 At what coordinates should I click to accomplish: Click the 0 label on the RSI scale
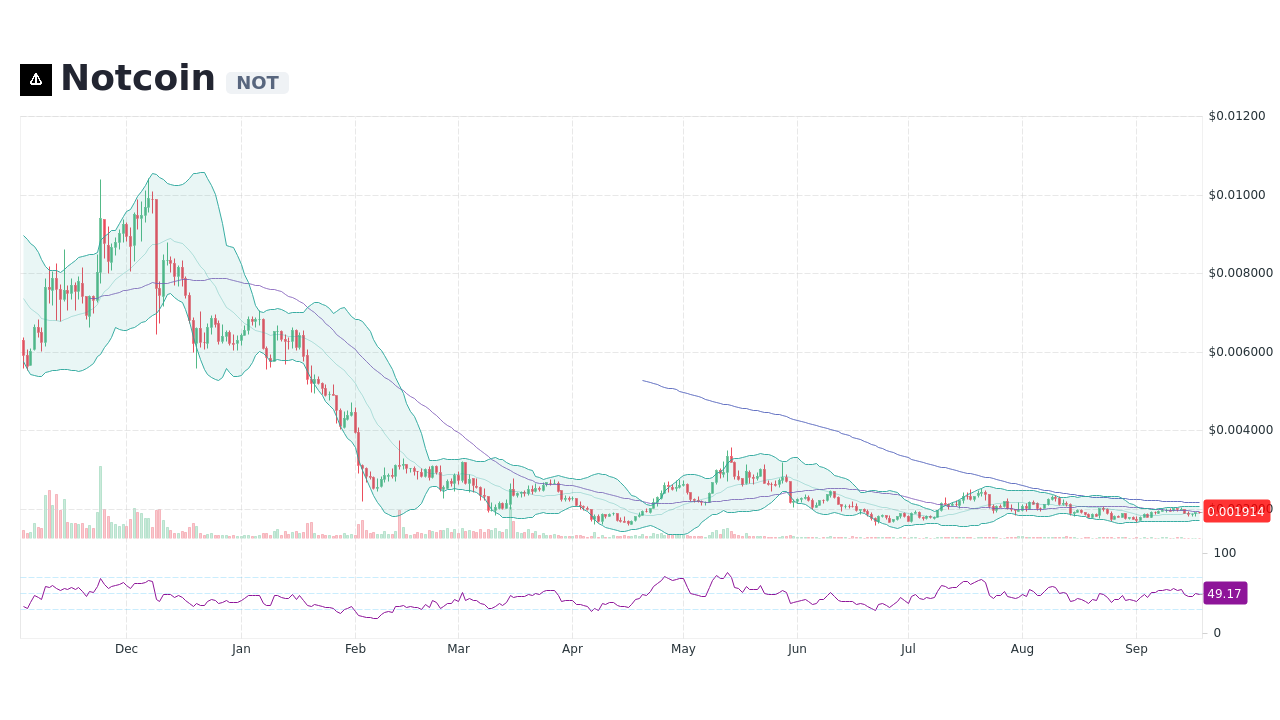(x=1216, y=632)
